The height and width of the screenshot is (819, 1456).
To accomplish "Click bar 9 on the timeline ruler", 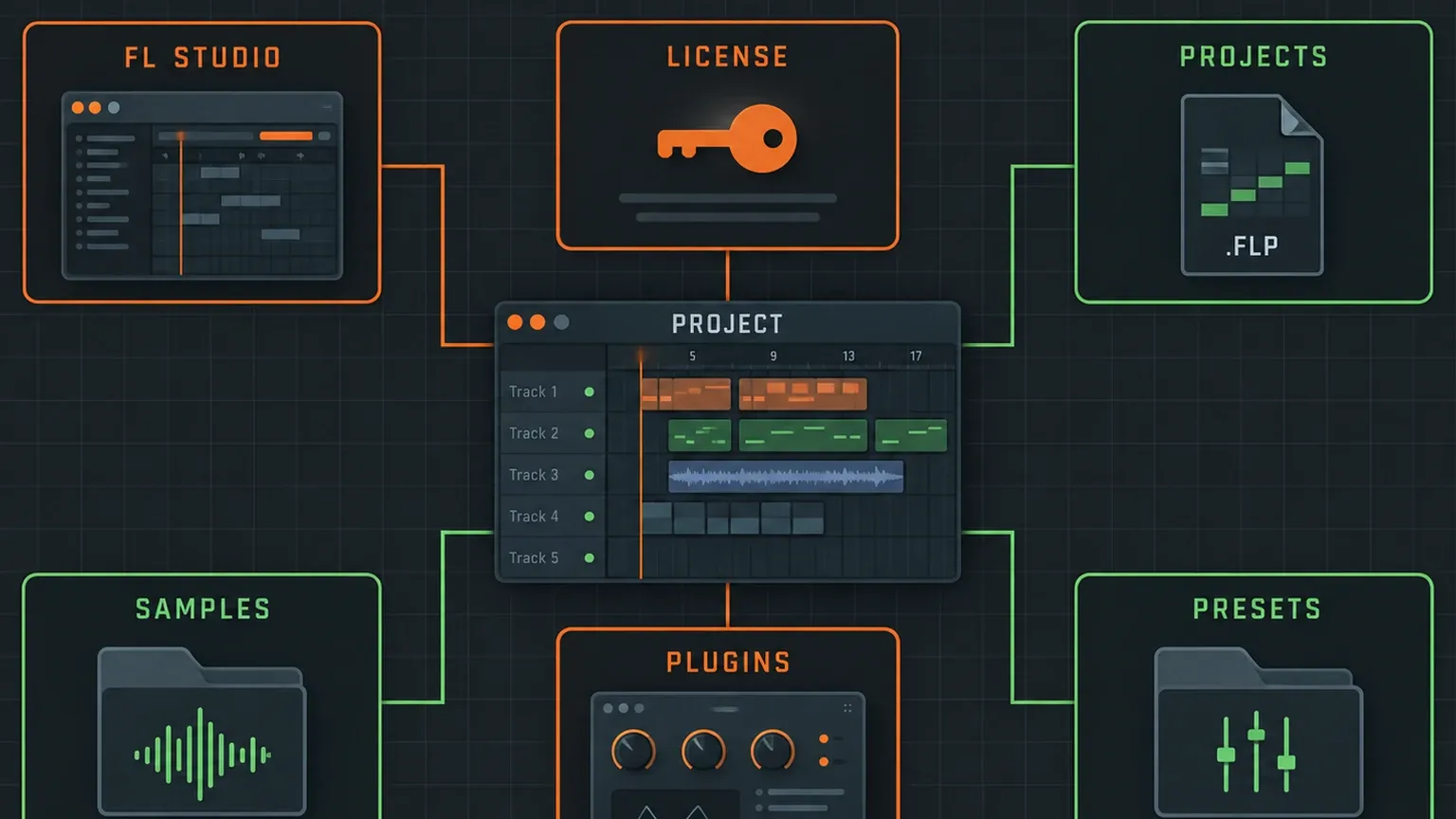I will pyautogui.click(x=773, y=356).
